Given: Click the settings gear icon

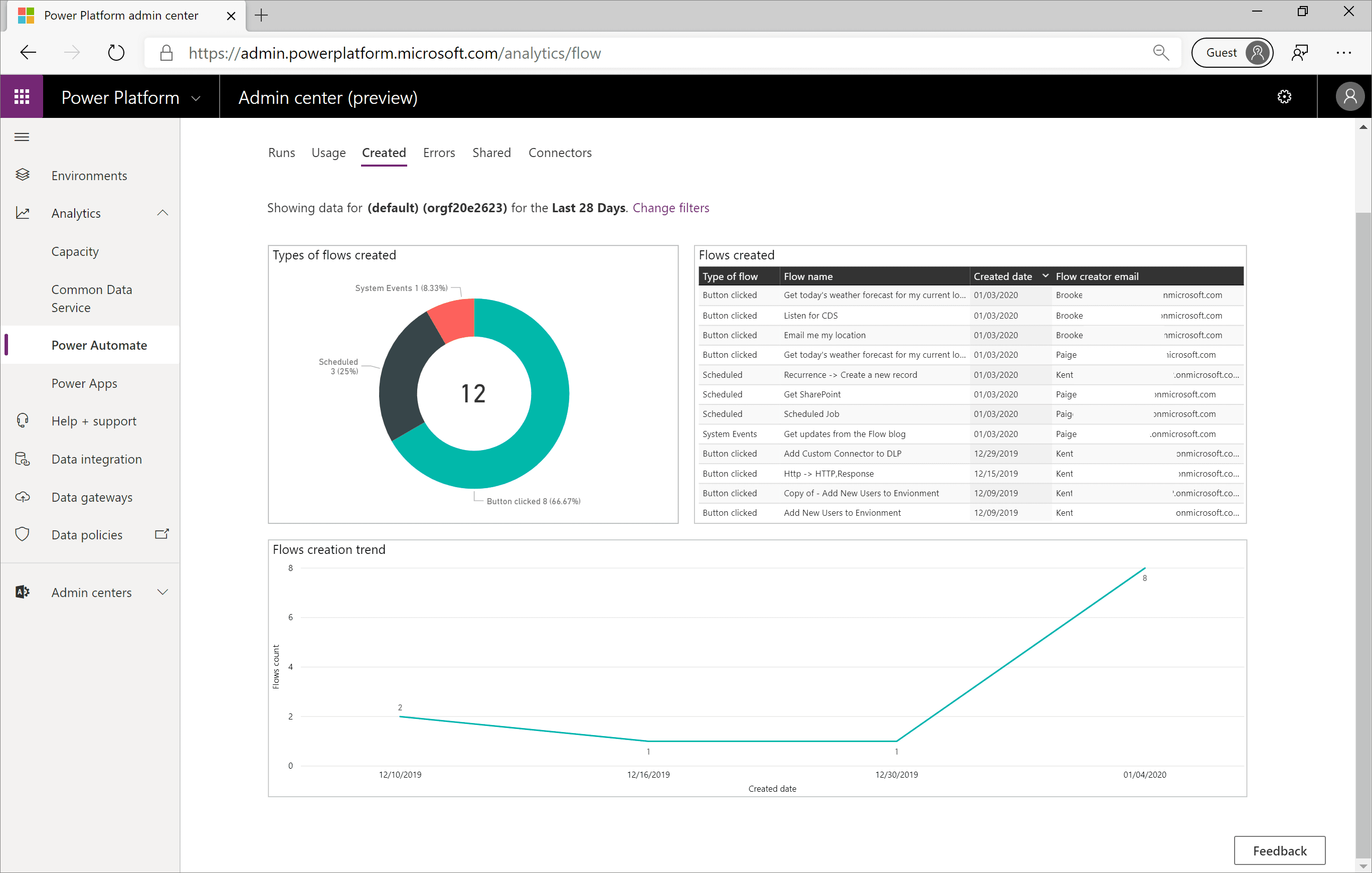Looking at the screenshot, I should click(x=1284, y=97).
